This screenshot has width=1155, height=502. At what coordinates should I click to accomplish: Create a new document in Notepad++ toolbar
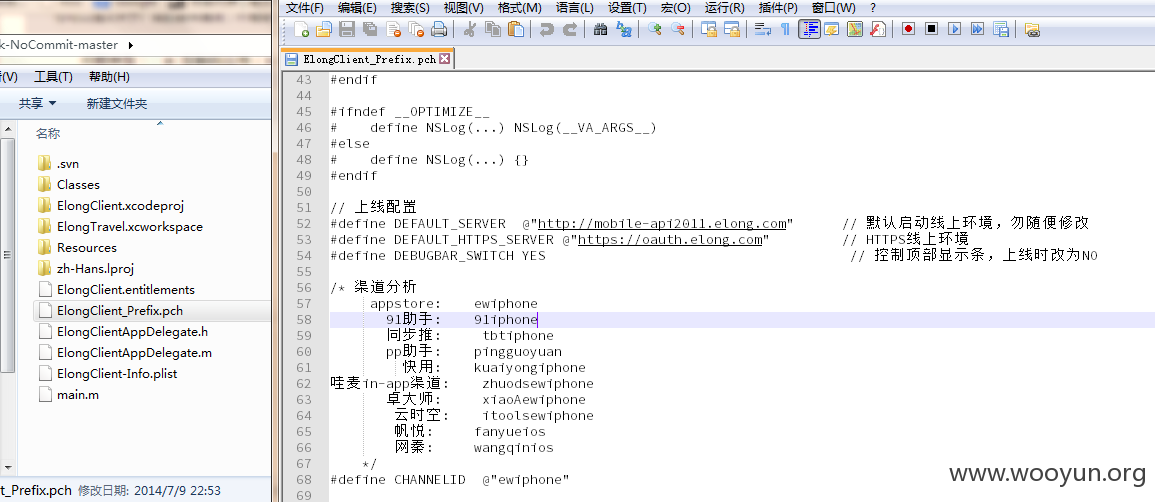tap(301, 29)
